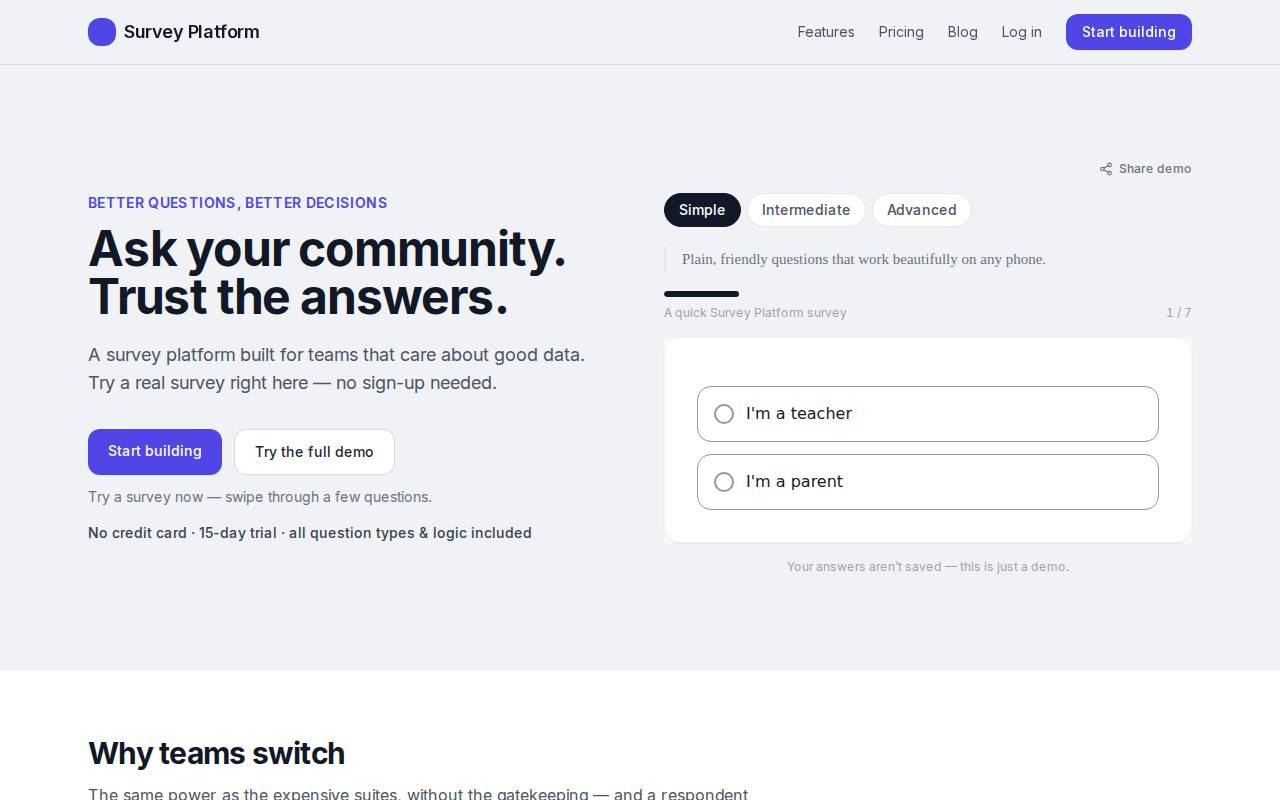Open the Features nav link
The width and height of the screenshot is (1280, 800).
click(x=826, y=32)
